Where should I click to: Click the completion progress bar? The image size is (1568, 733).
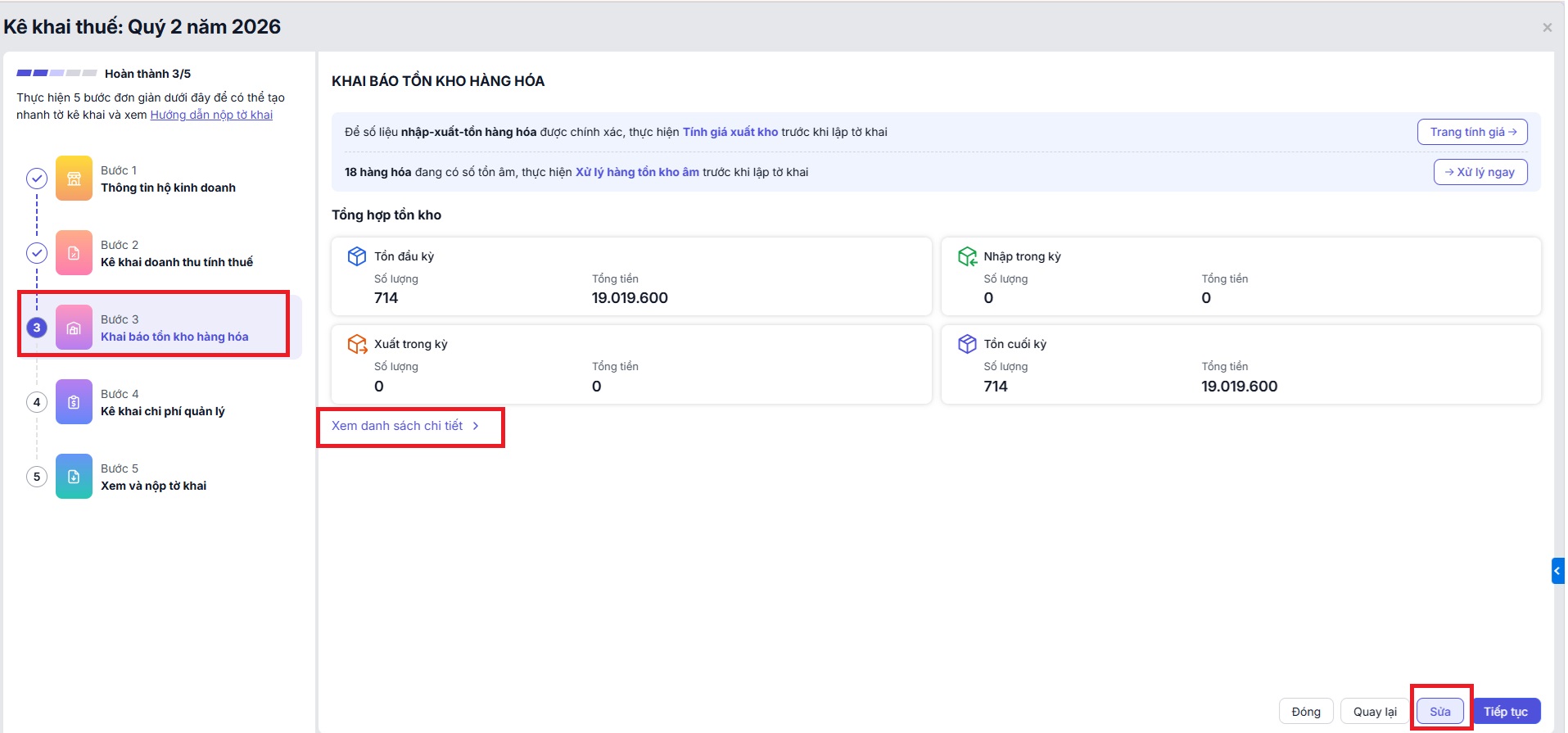point(56,74)
